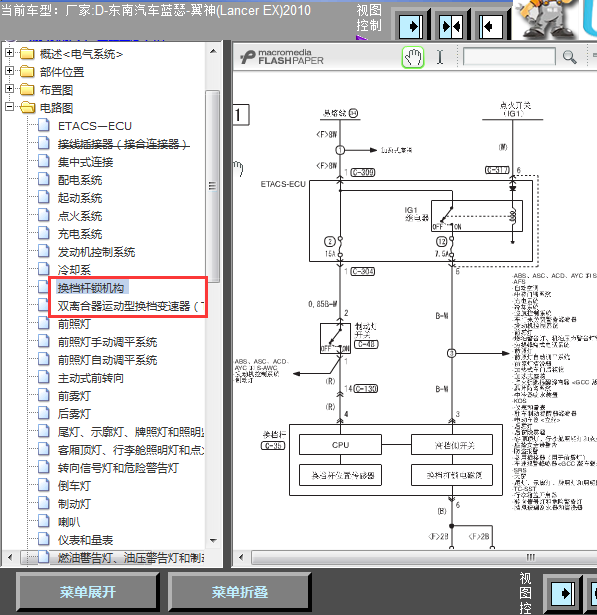
Task: Open the 前照灯自动调平系统 diagram
Action: tap(107, 360)
